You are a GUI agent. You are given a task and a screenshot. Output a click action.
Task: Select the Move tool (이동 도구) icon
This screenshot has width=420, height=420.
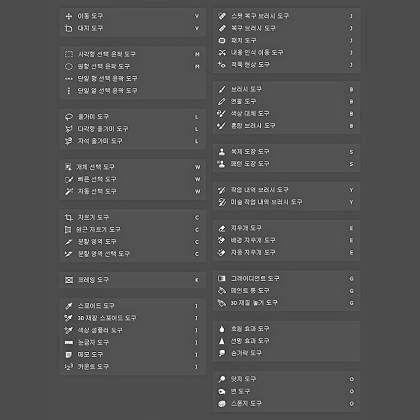coord(69,16)
